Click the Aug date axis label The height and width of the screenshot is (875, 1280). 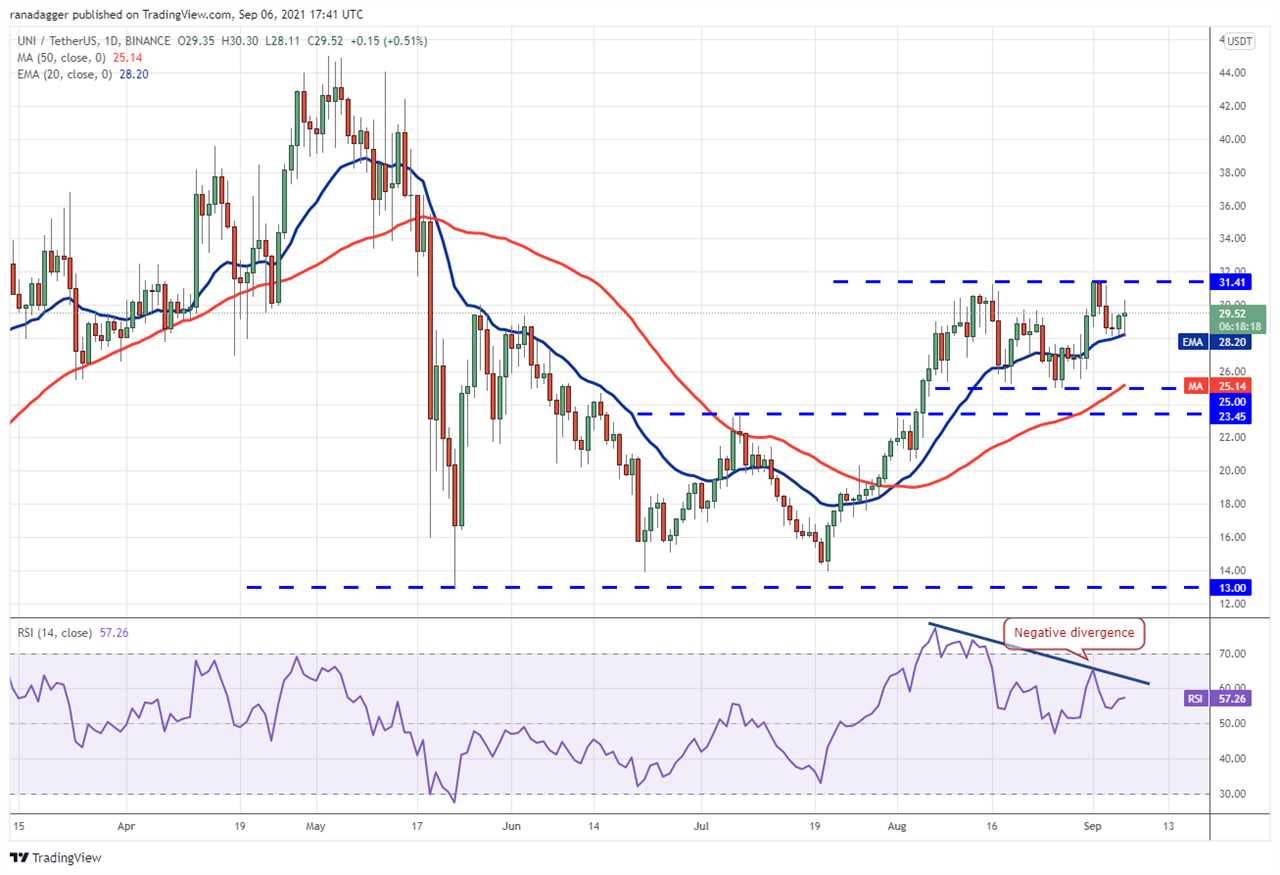tap(897, 829)
